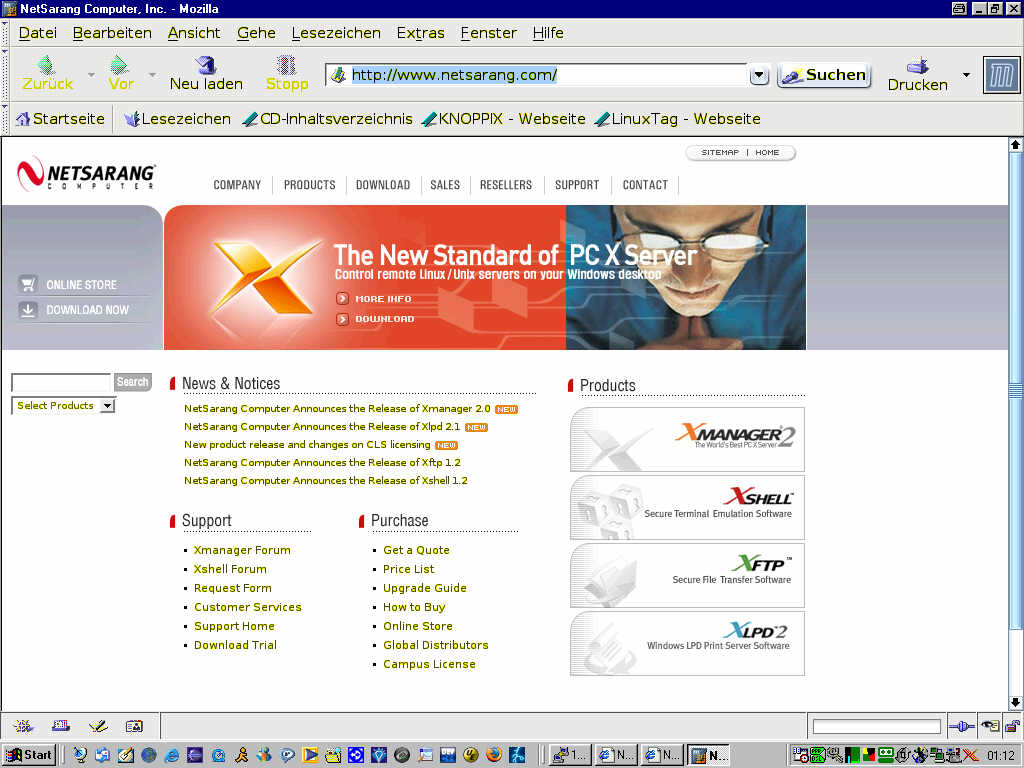
Task: Open the Ansicht menu
Action: (194, 33)
